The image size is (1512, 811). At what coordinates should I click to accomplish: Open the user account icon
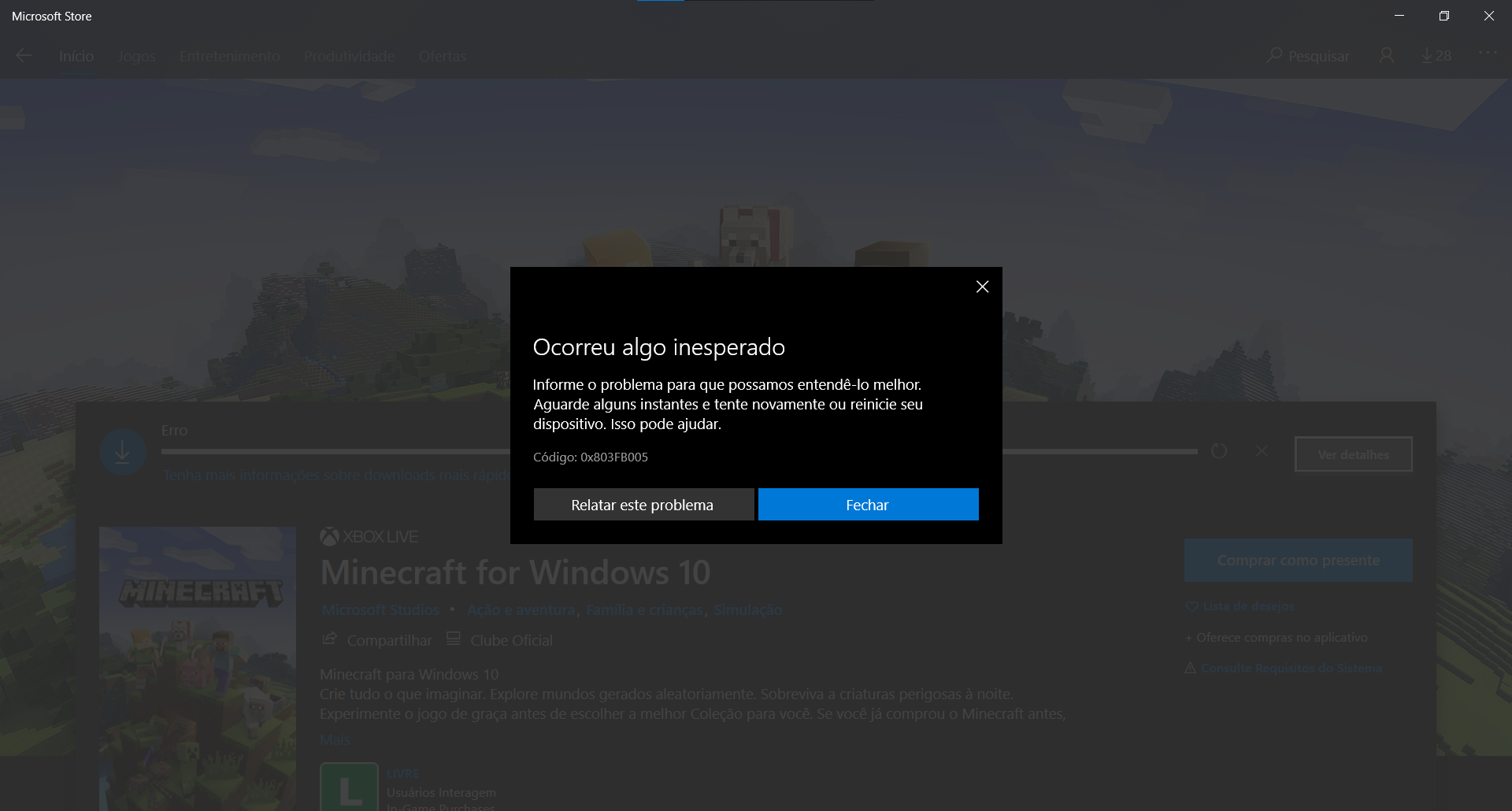(1387, 55)
